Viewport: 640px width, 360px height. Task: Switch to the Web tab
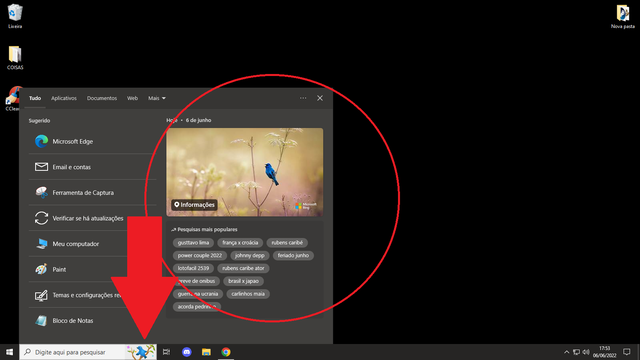tap(132, 98)
